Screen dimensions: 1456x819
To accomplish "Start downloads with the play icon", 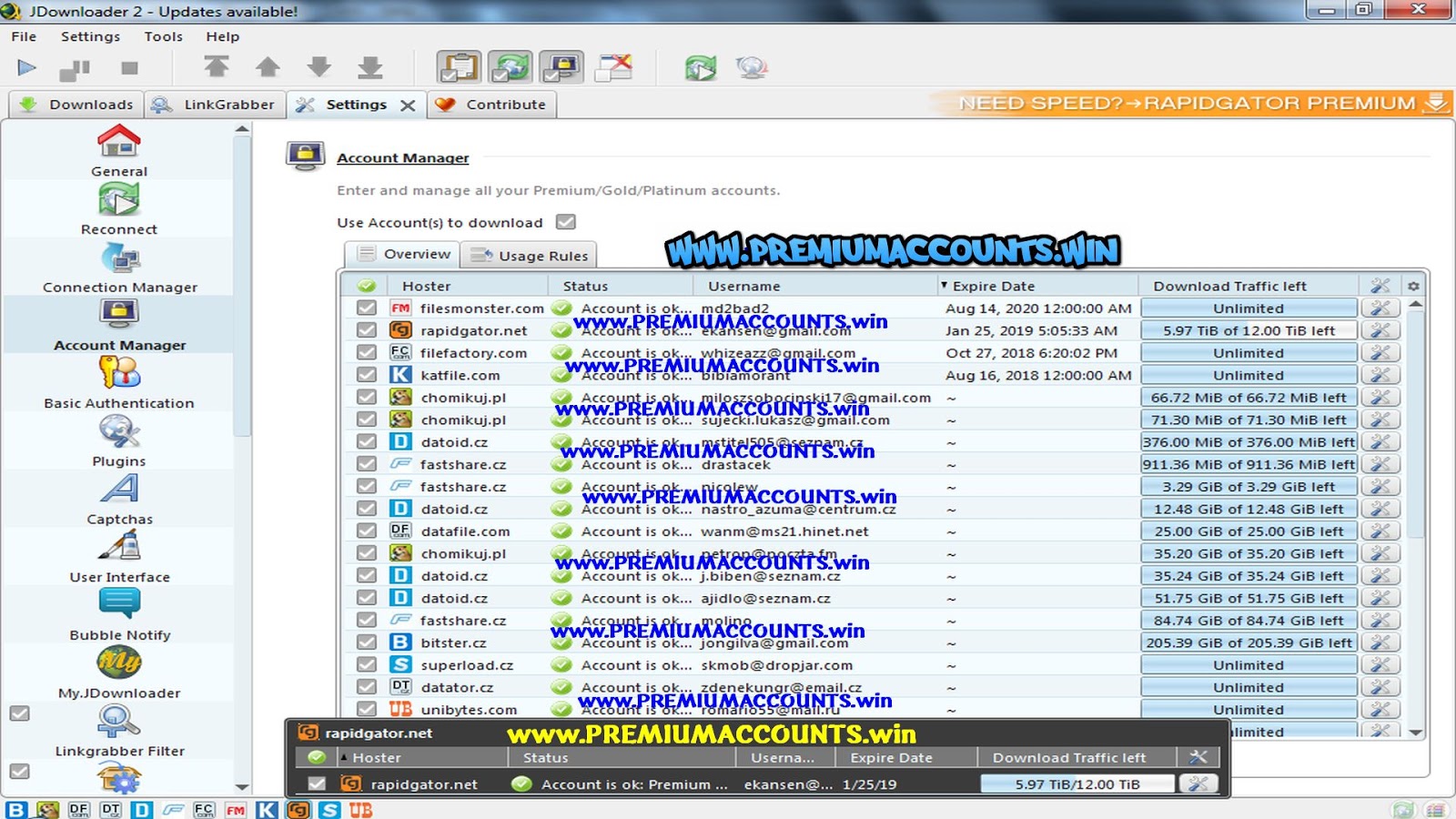I will (x=26, y=67).
